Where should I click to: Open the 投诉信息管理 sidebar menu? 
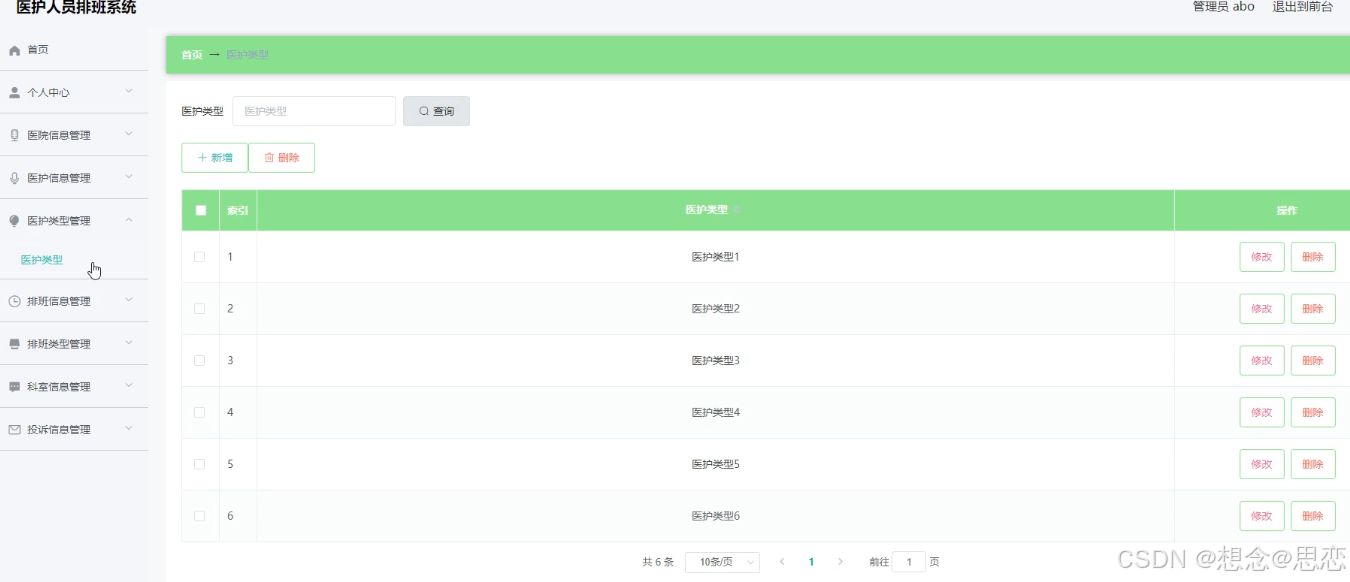click(x=74, y=430)
